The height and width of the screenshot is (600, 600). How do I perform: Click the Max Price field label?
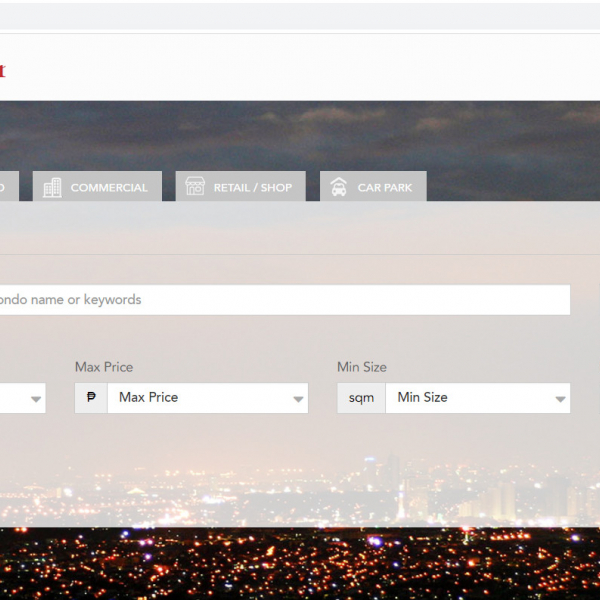(x=104, y=367)
